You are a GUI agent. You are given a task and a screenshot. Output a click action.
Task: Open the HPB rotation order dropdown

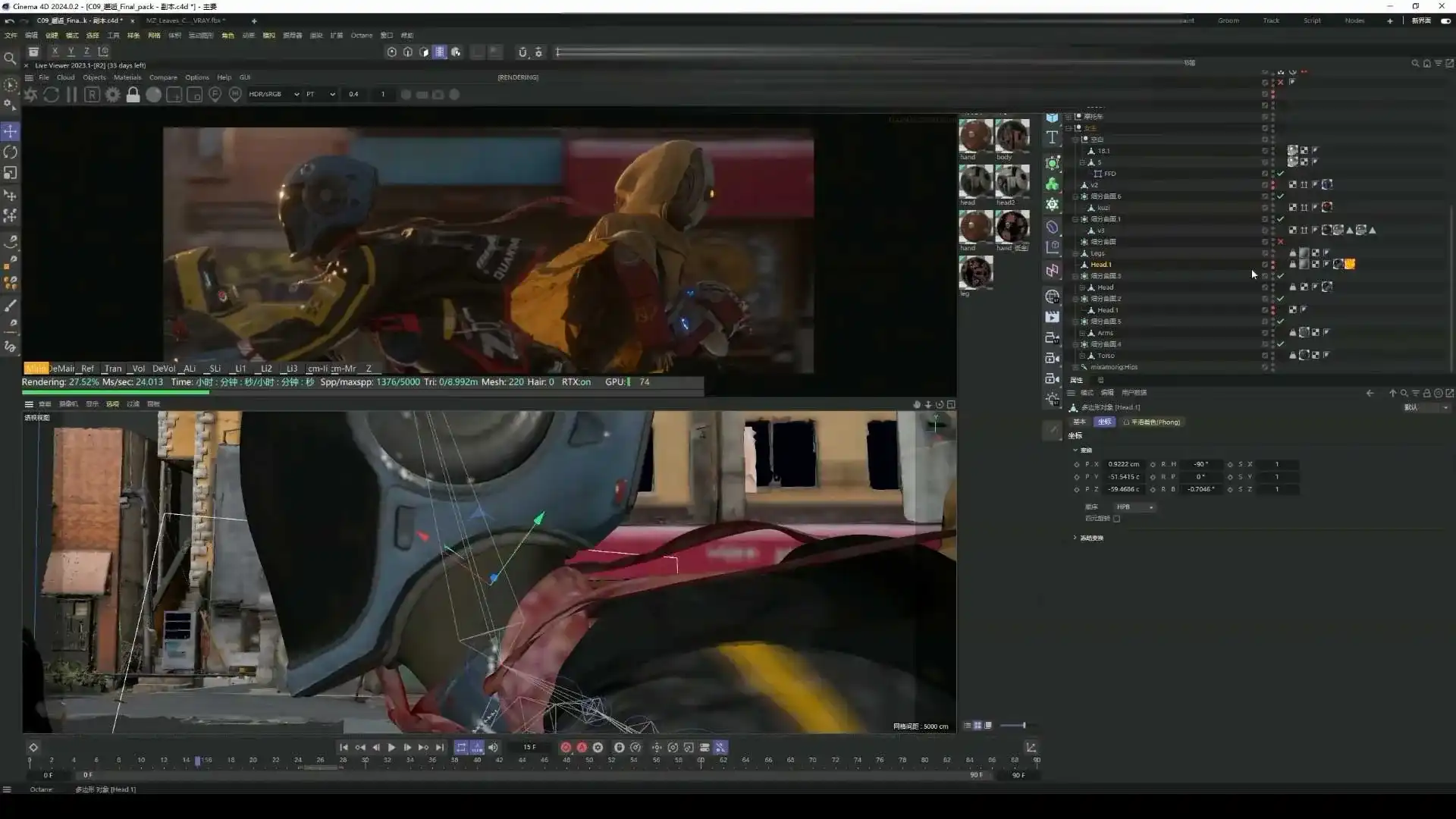point(1134,507)
